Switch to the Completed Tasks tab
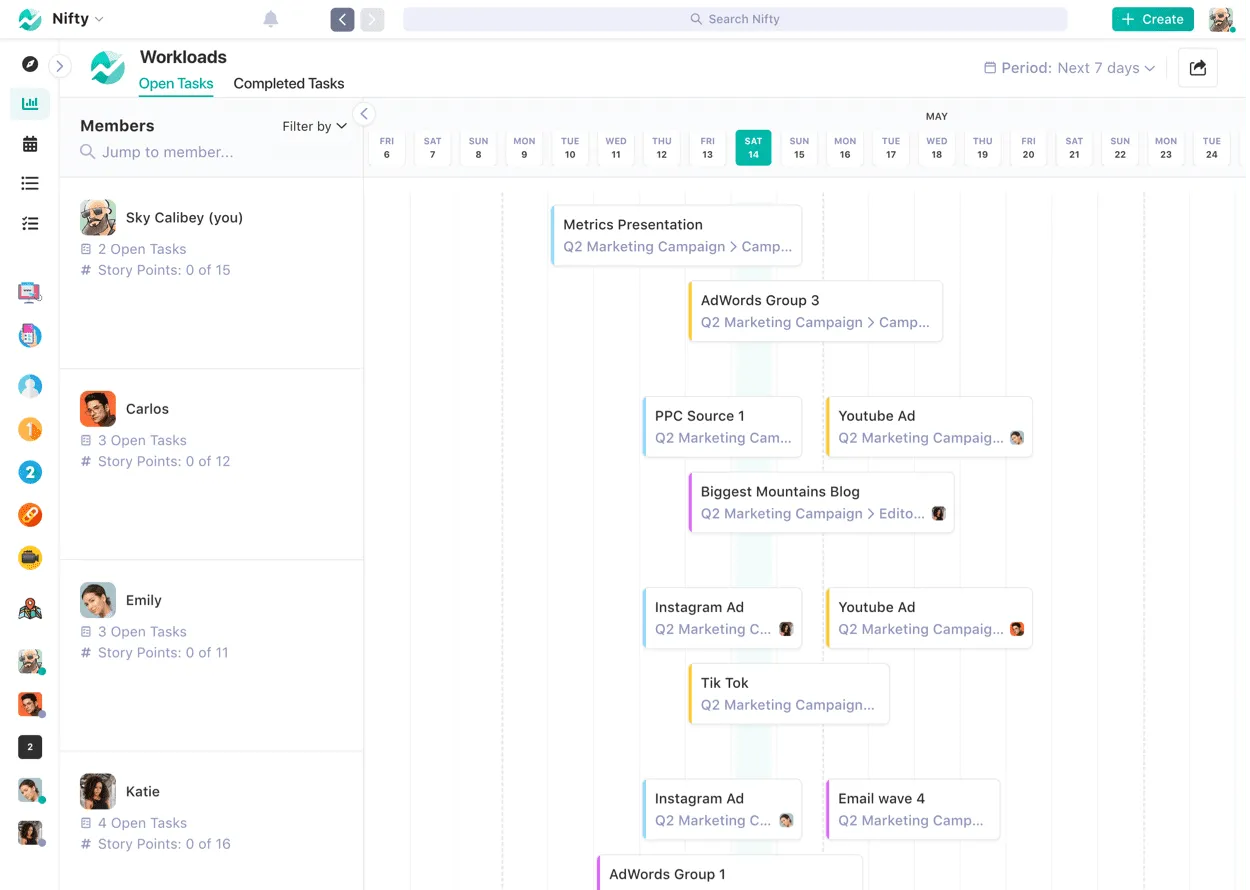1250x890 pixels. pyautogui.click(x=289, y=83)
